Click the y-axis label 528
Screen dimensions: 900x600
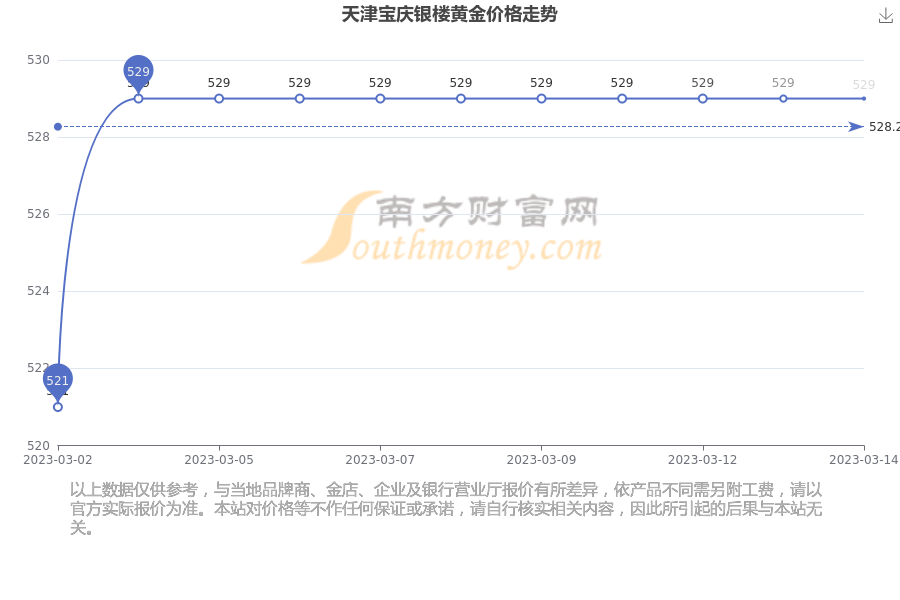(x=38, y=137)
